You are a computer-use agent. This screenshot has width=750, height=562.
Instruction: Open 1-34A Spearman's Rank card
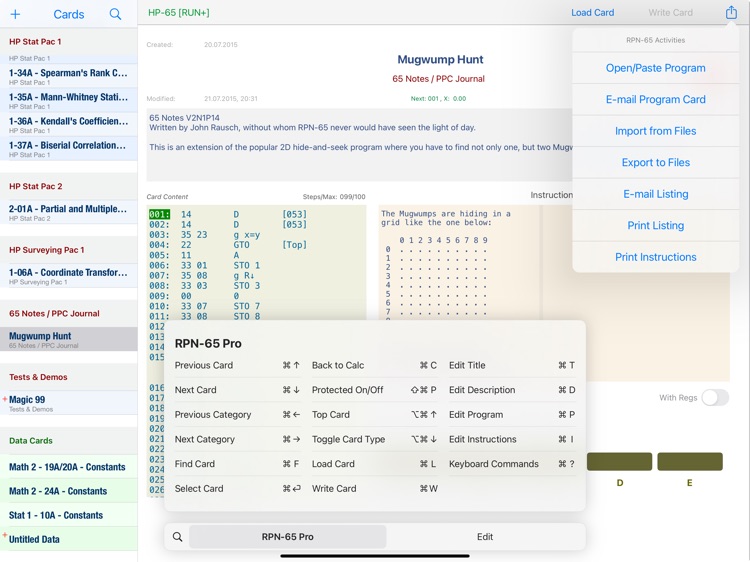click(68, 76)
